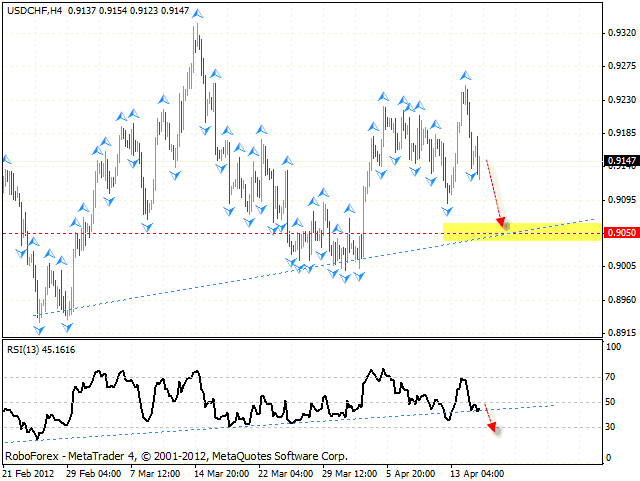Select the yellow target zone rectangle
This screenshot has height=481, width=640.
click(520, 233)
